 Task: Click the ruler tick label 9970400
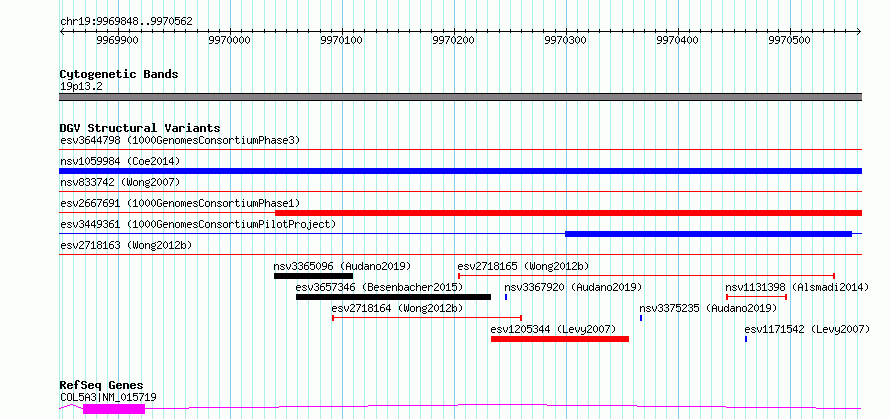[x=678, y=40]
